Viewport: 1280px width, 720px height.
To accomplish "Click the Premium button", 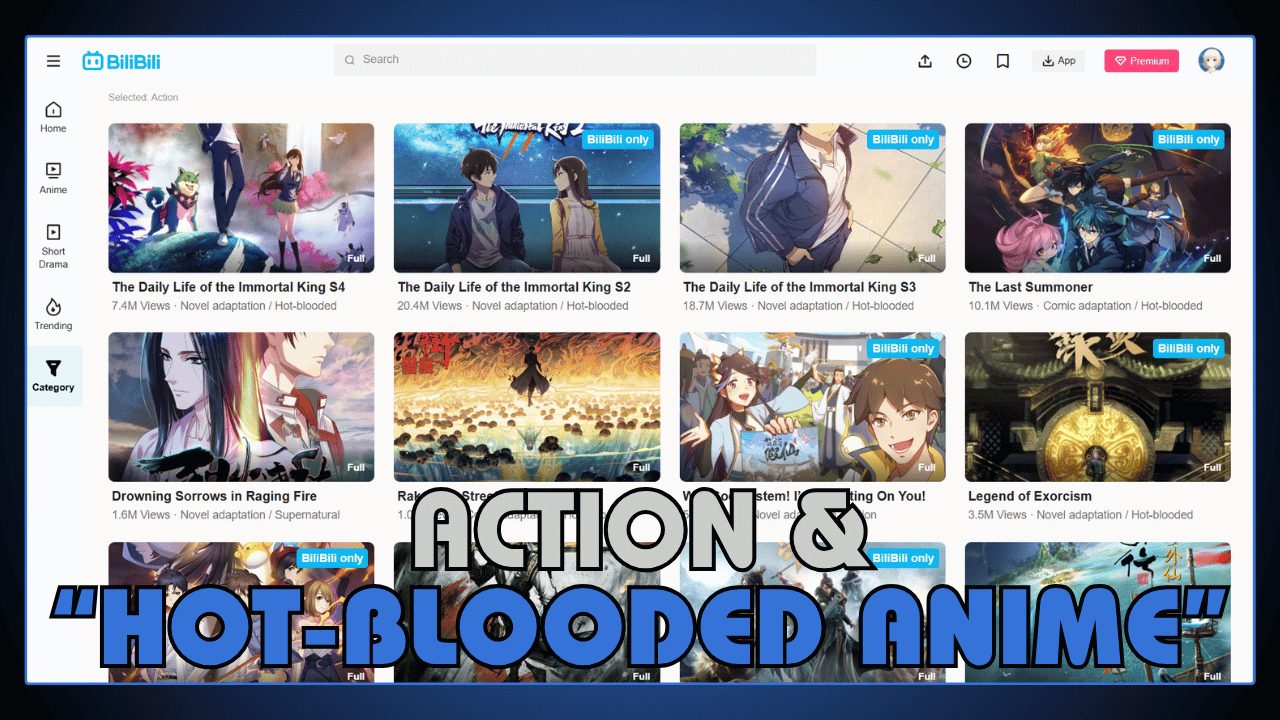I will [1141, 60].
